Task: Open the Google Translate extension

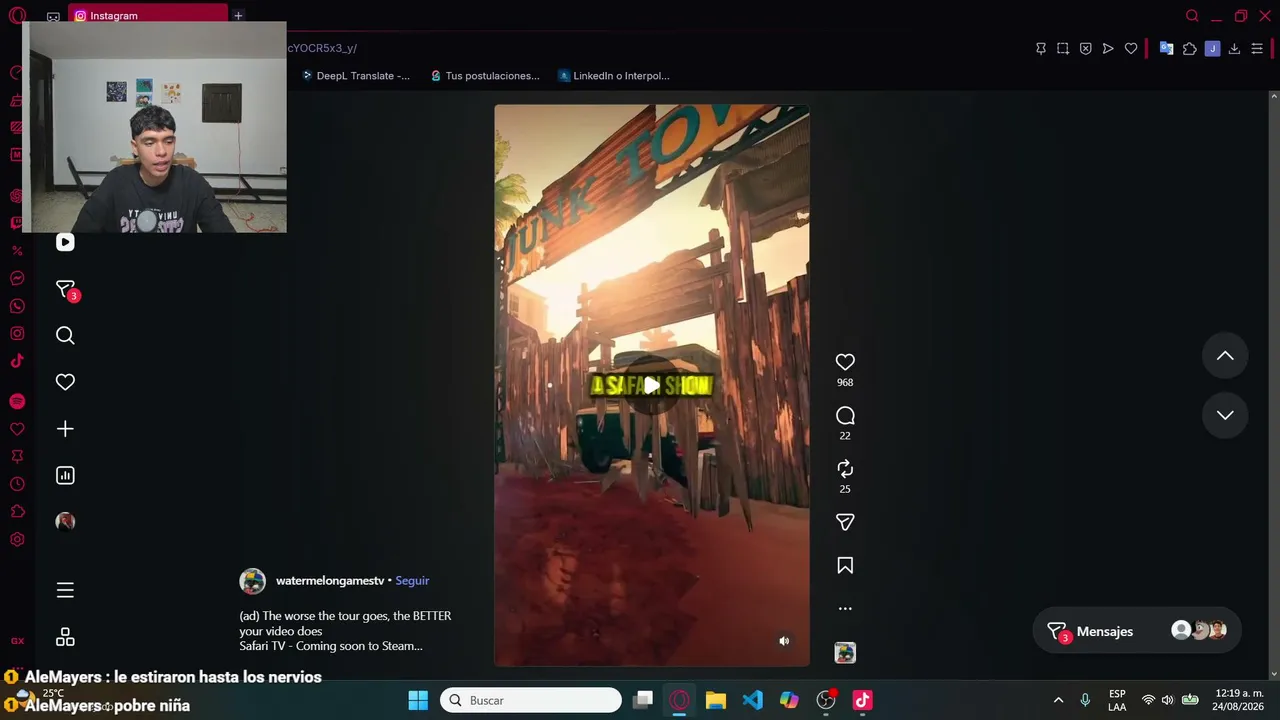Action: coord(1166,48)
